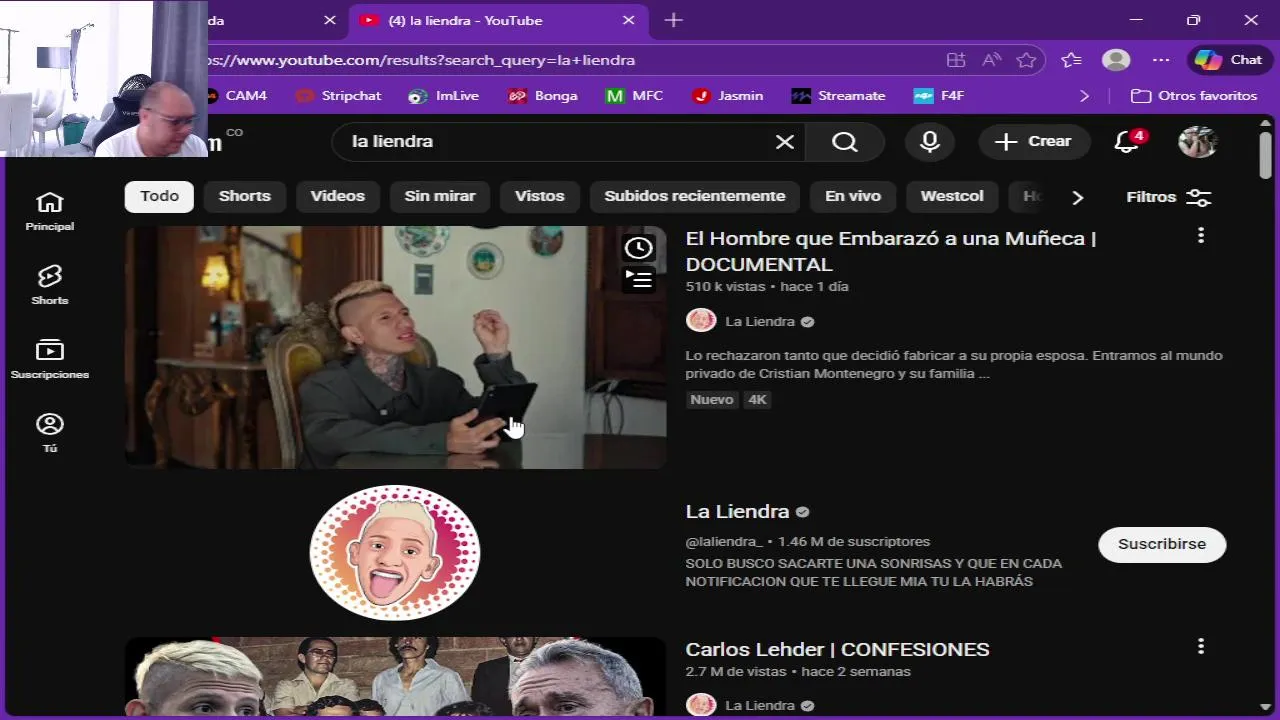Open the Copilot Chat button

(1229, 60)
